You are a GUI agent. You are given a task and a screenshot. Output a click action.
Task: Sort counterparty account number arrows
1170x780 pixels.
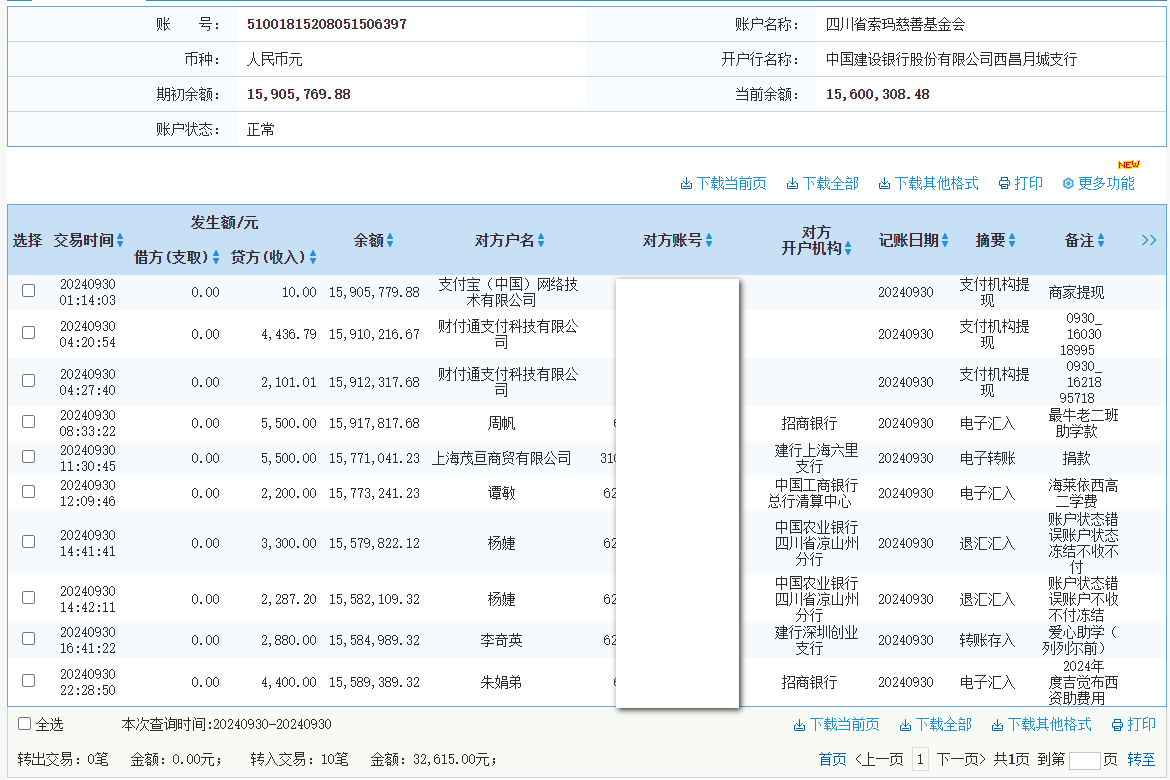point(709,240)
